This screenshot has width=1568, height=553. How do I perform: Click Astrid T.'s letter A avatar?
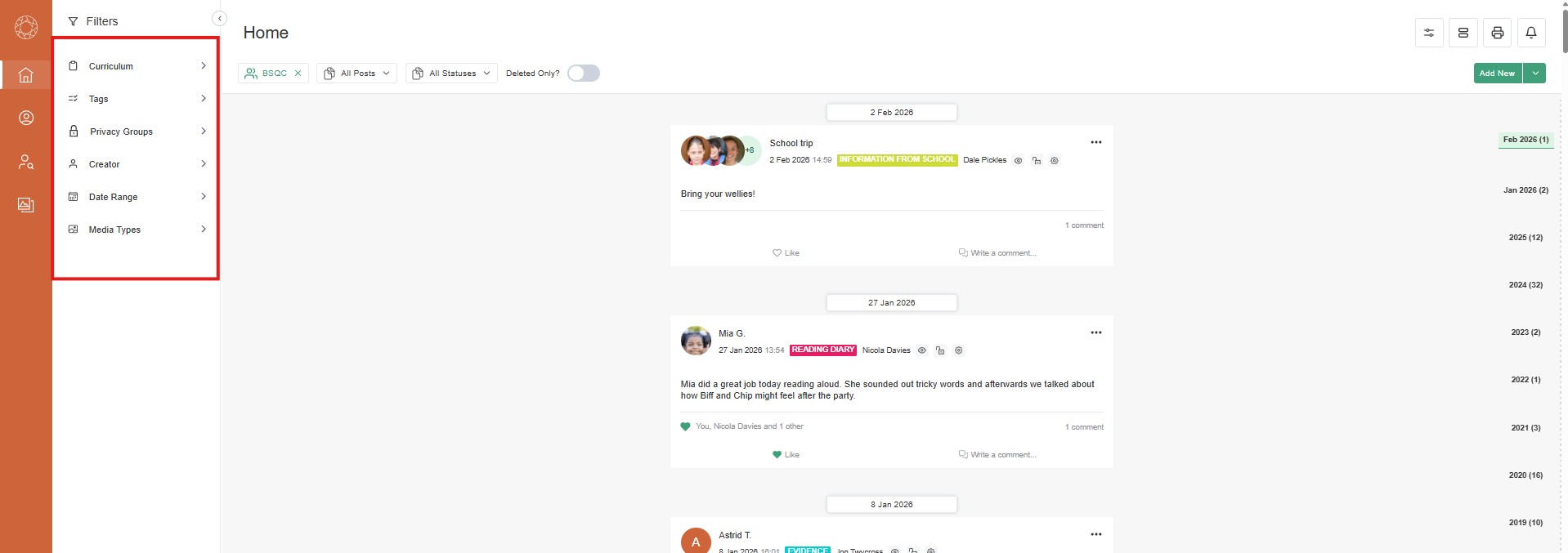[697, 542]
